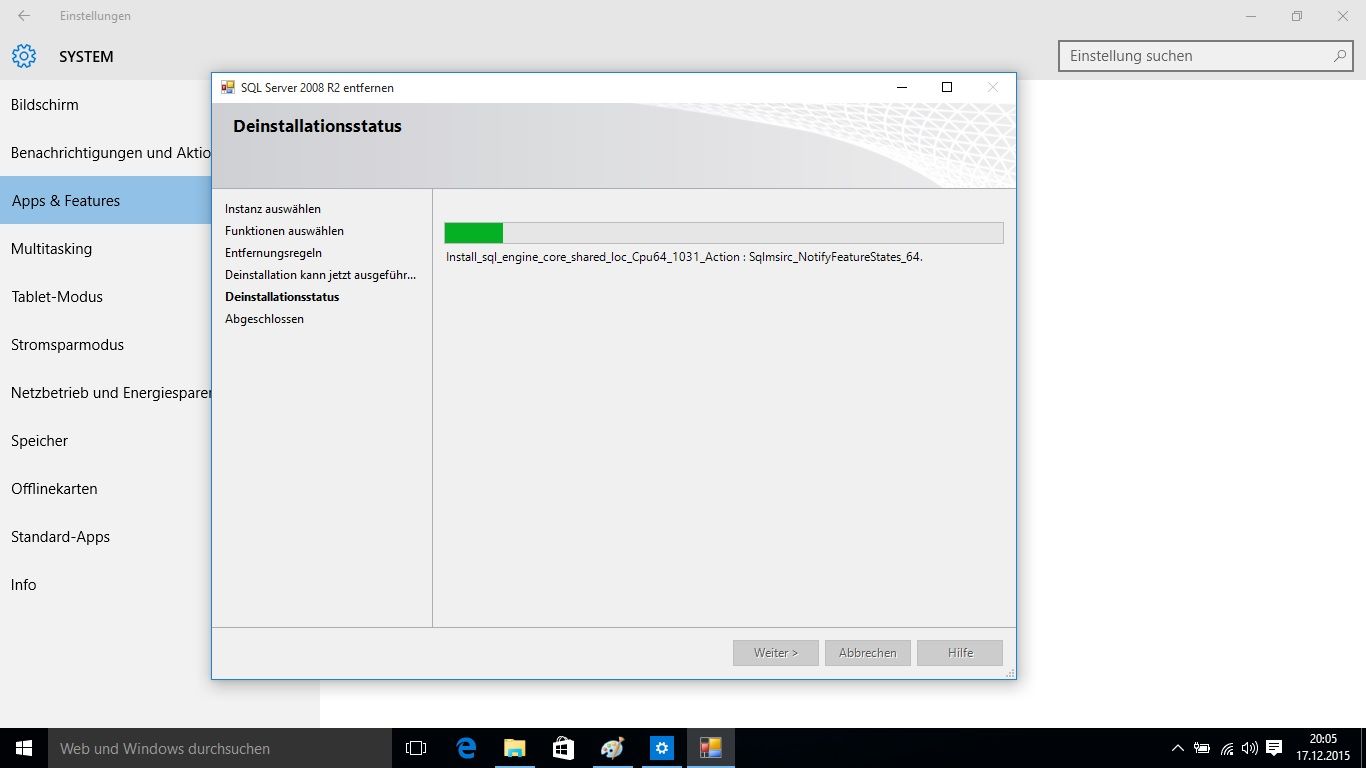Viewport: 1366px width, 768px height.
Task: Minimize the SQL Server setup window
Action: (x=902, y=87)
